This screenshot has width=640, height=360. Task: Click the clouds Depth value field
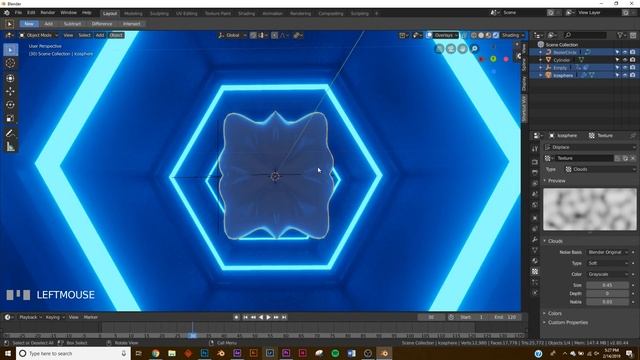coord(607,293)
